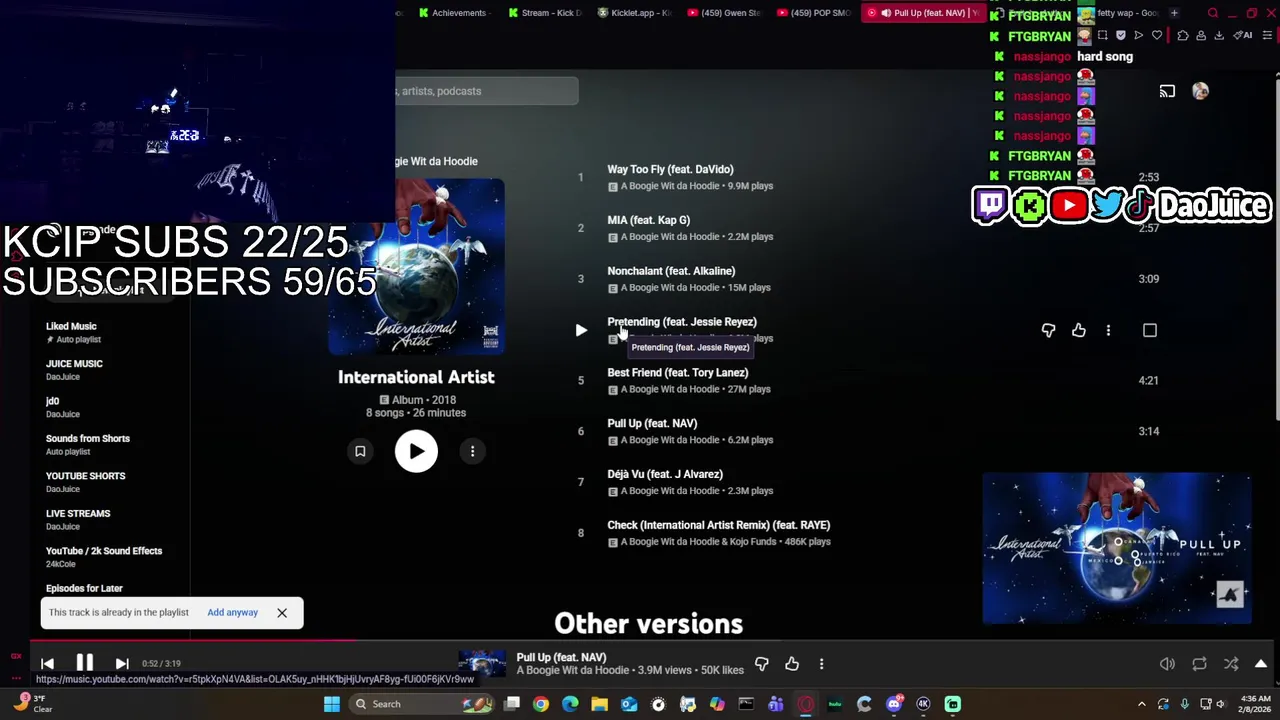Screen dimensions: 1280x720
Task: Pause the playing song
Action: 85,663
